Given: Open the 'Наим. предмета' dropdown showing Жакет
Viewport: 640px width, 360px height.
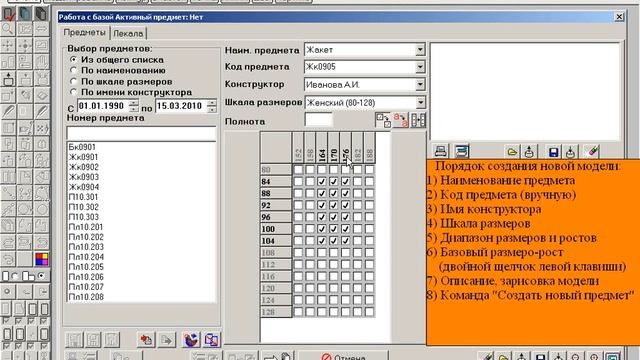Looking at the screenshot, I should coord(420,50).
